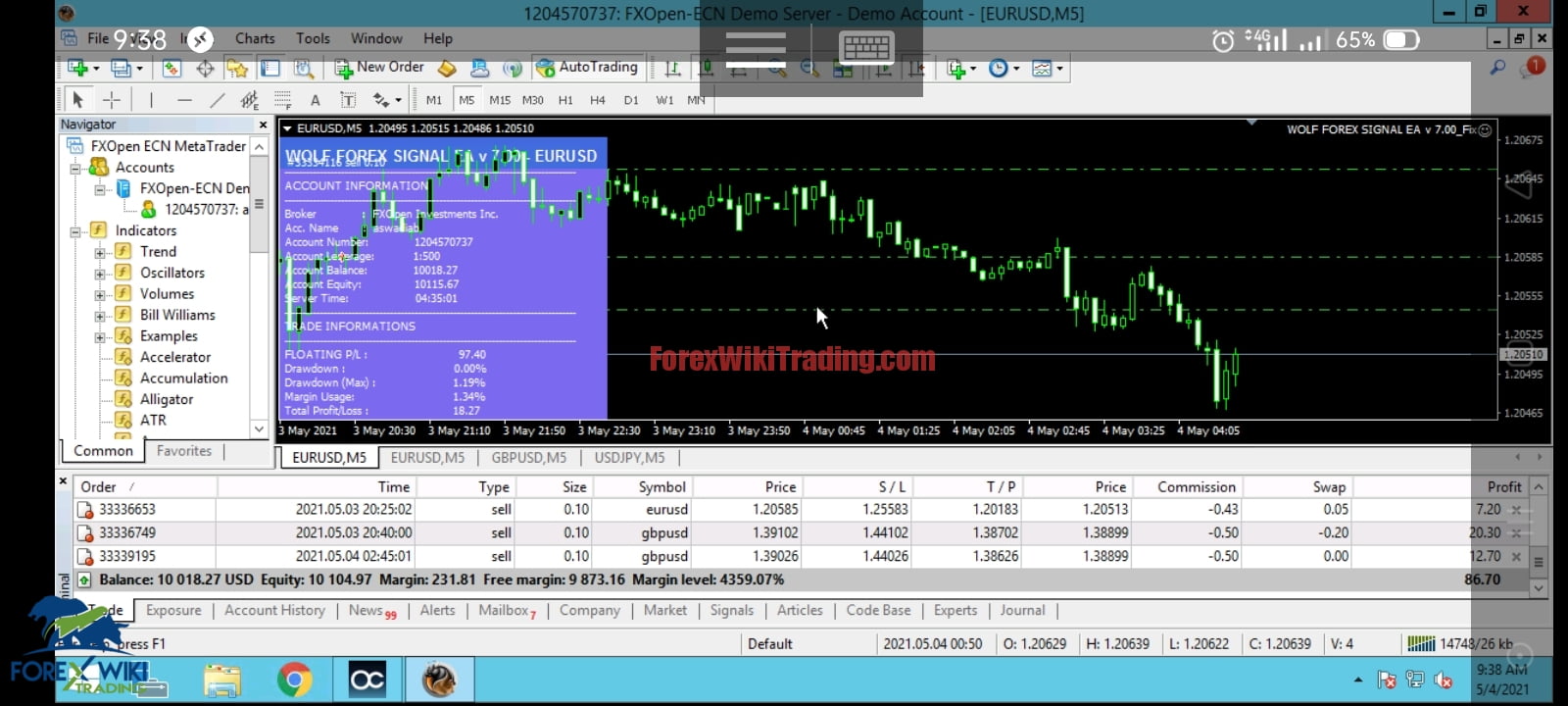Open the red notification bubble icon

pyautogui.click(x=1534, y=67)
